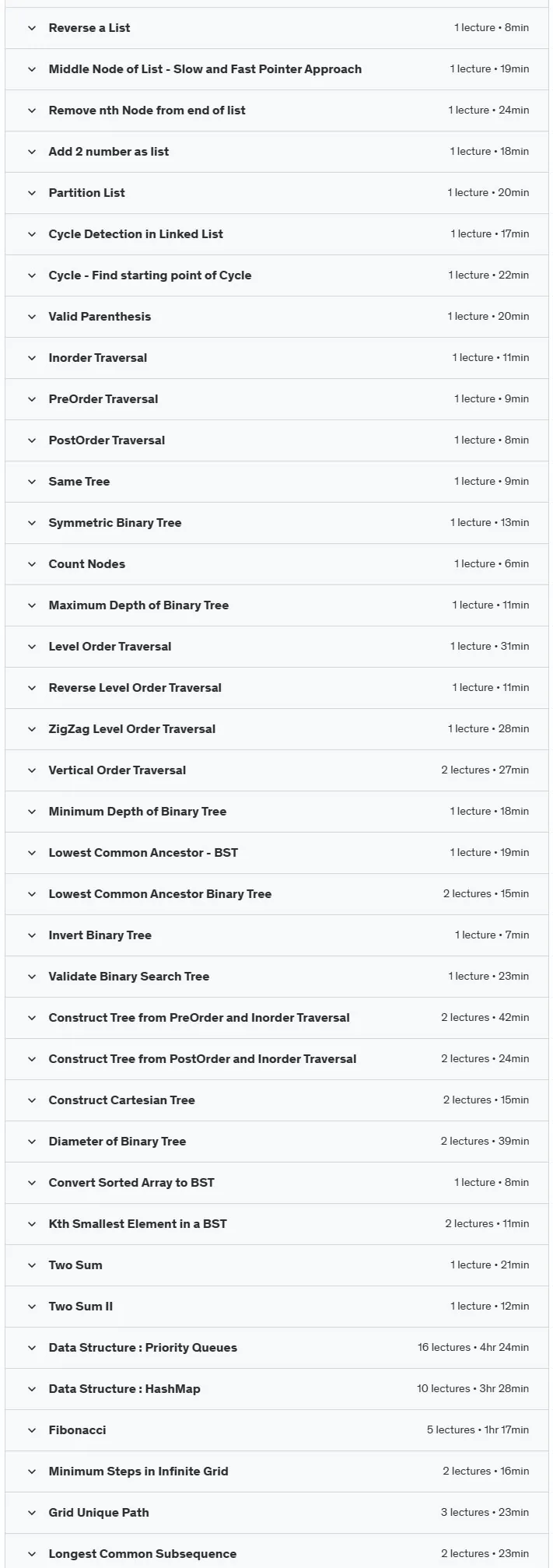553x1568 pixels.
Task: Open Cycle Detection in Linked List section
Action: [x=277, y=234]
